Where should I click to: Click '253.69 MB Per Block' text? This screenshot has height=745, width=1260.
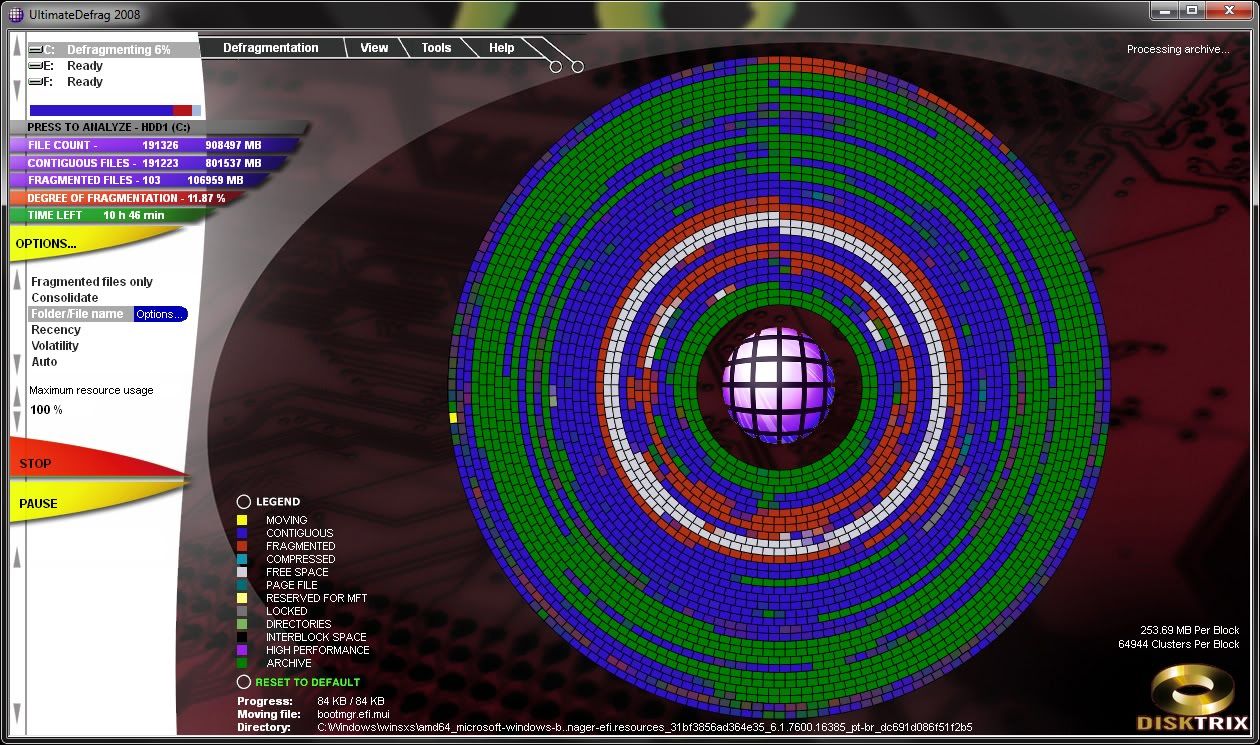pos(1190,630)
